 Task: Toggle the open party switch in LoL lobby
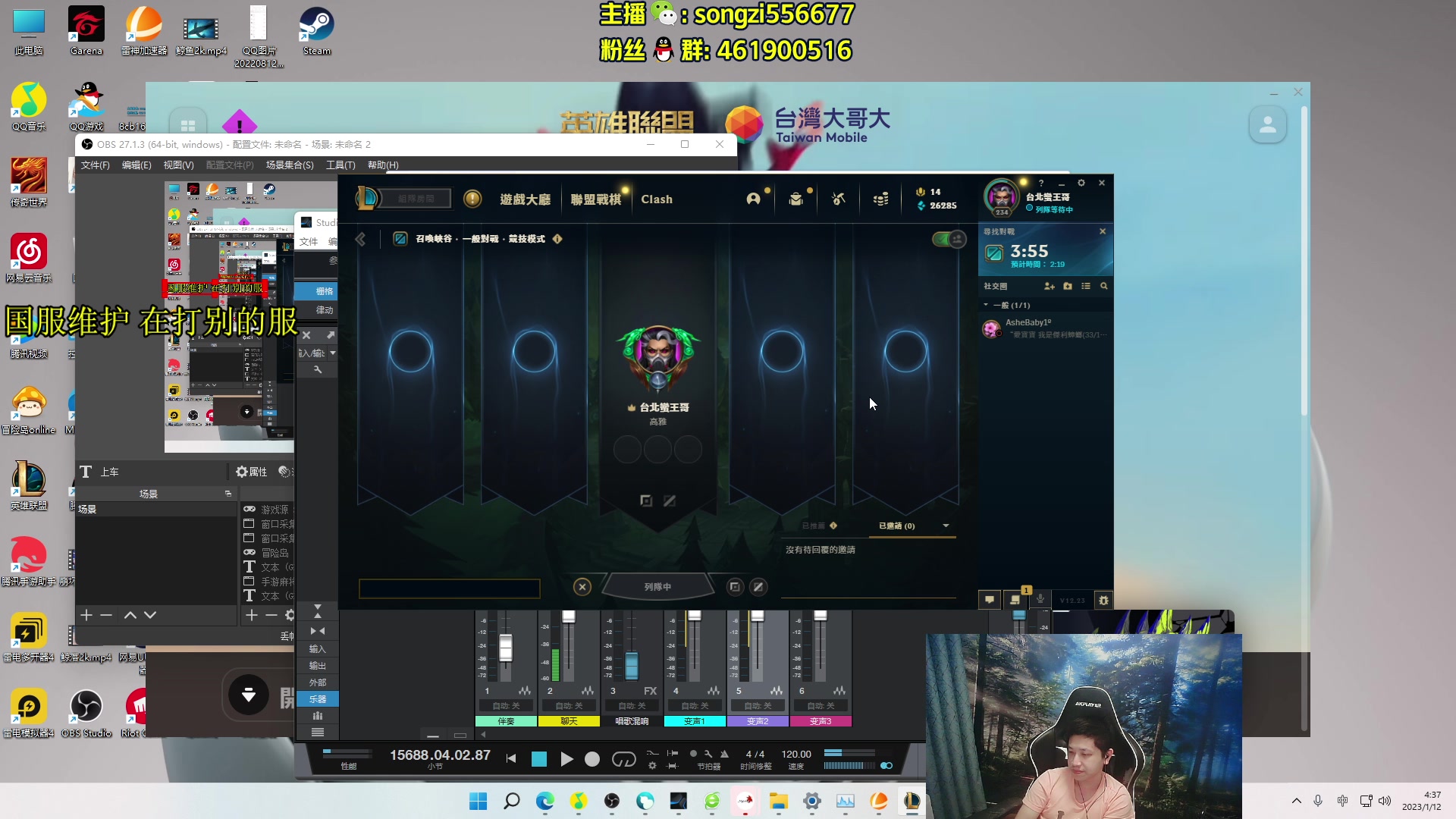[x=948, y=239]
